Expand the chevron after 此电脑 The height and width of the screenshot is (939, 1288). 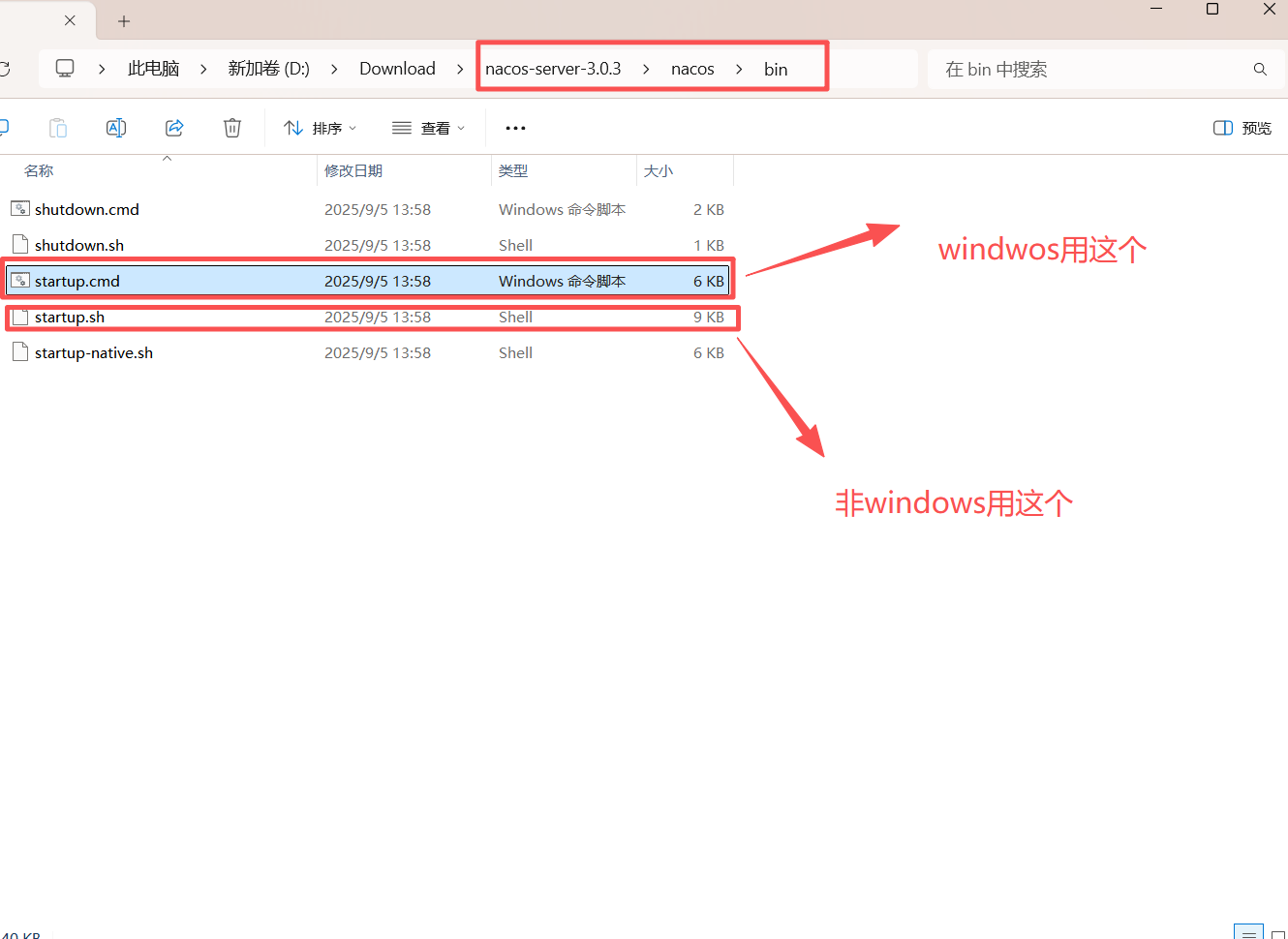pyautogui.click(x=203, y=69)
